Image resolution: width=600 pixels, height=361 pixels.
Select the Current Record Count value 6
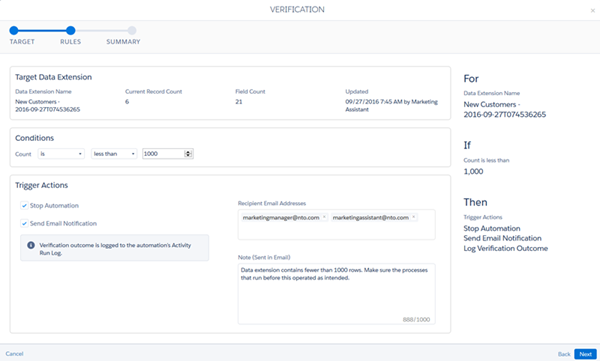[127, 102]
